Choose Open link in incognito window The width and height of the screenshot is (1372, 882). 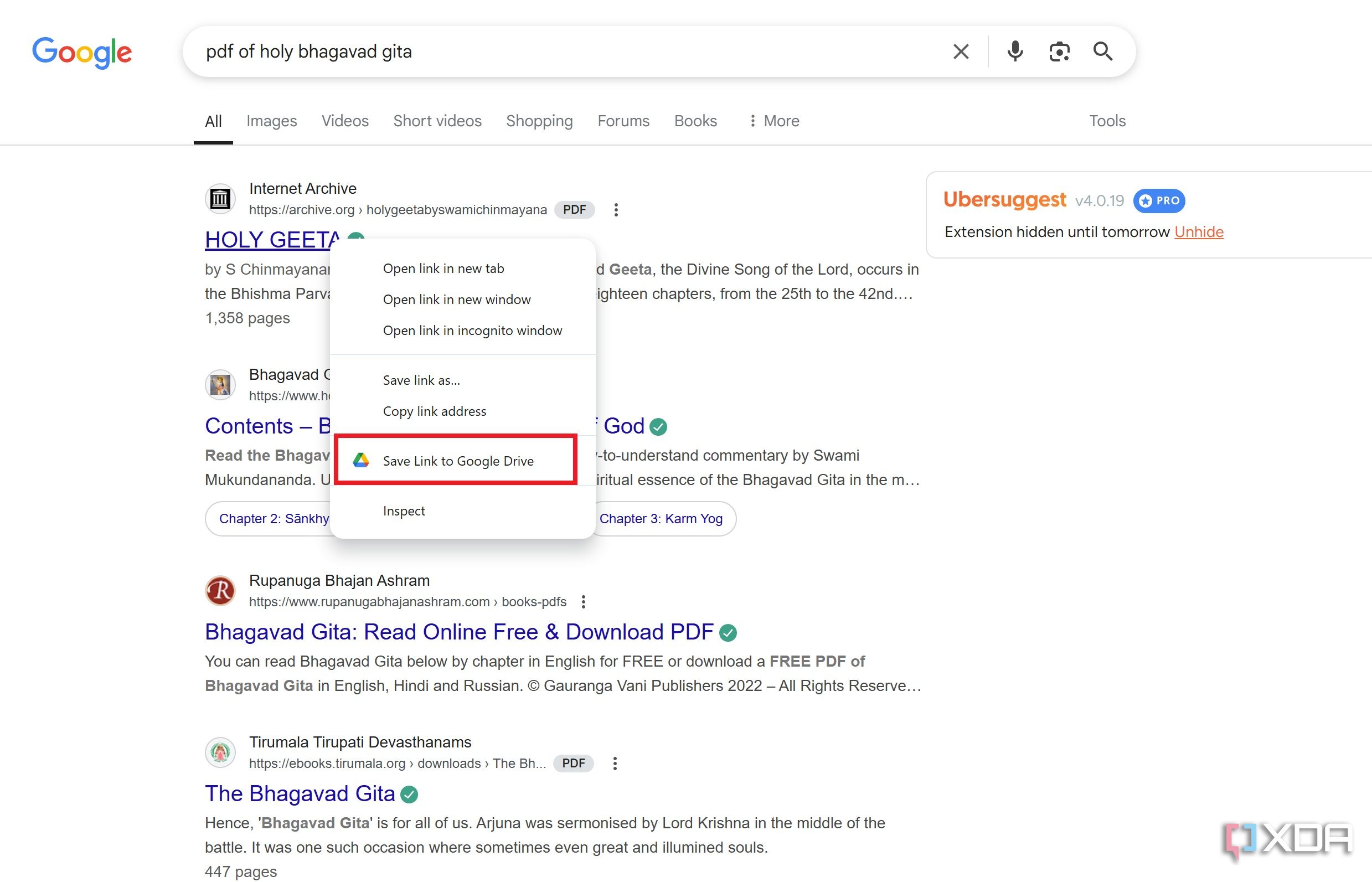(x=463, y=331)
